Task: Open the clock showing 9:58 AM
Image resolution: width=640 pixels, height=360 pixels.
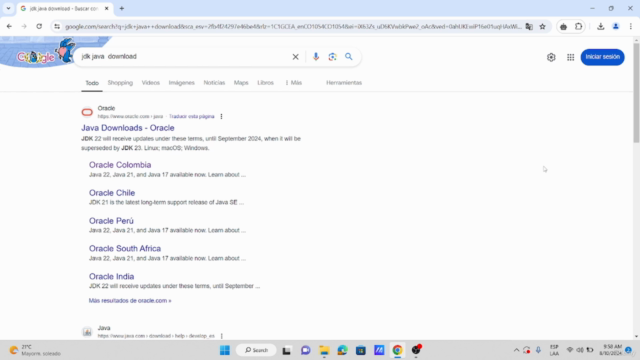Action: click(611, 350)
